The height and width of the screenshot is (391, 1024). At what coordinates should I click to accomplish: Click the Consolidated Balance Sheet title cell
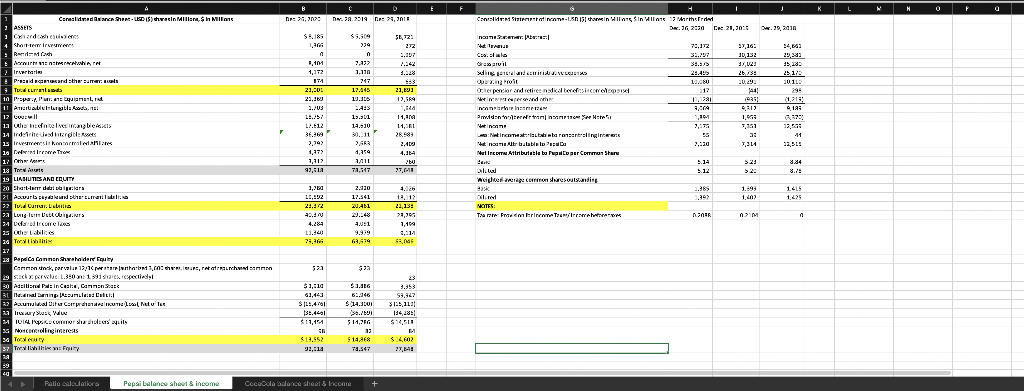[146, 20]
